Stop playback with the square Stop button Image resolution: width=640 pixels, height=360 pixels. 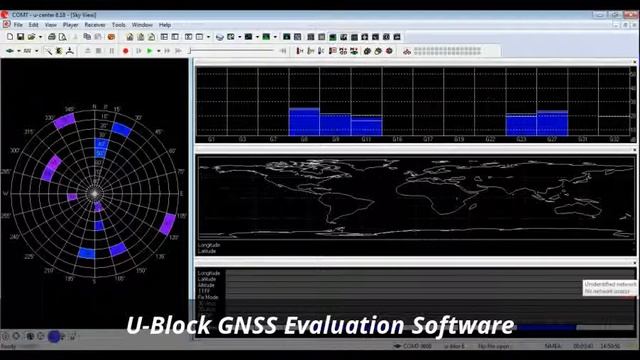tap(98, 51)
